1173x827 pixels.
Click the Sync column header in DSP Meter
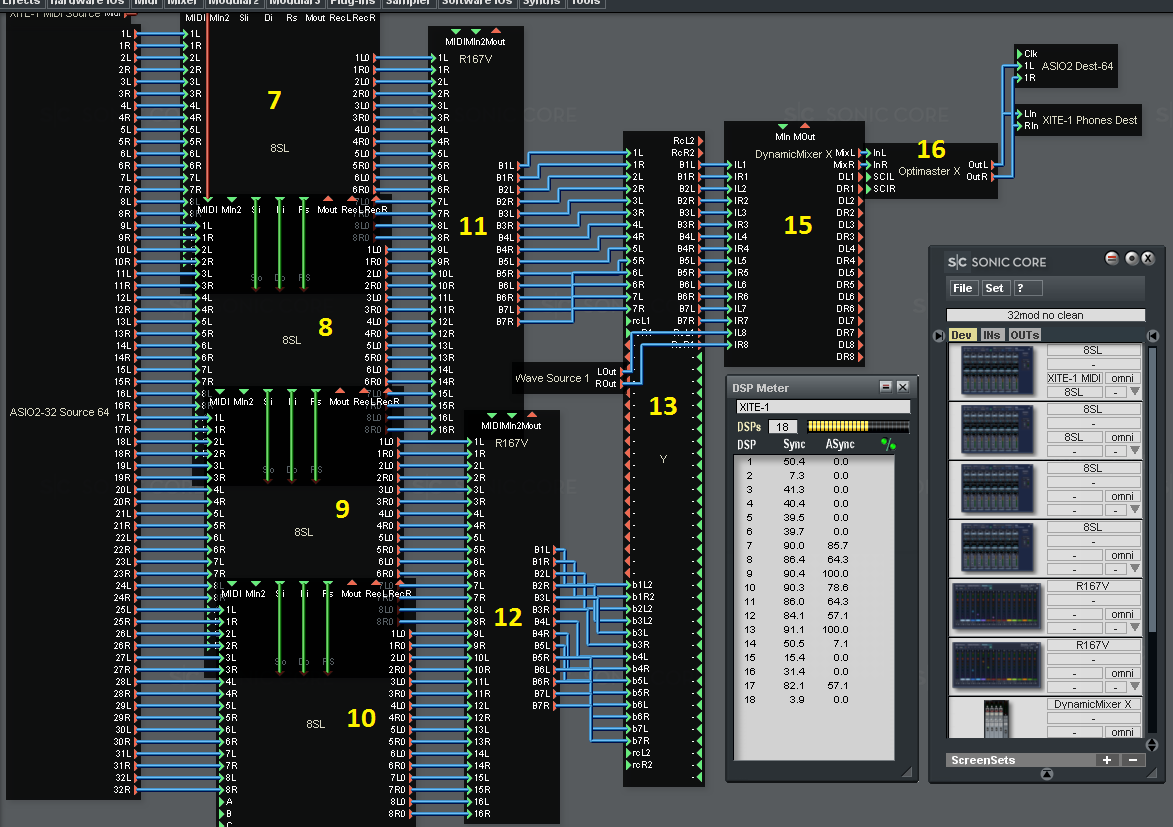coord(794,445)
